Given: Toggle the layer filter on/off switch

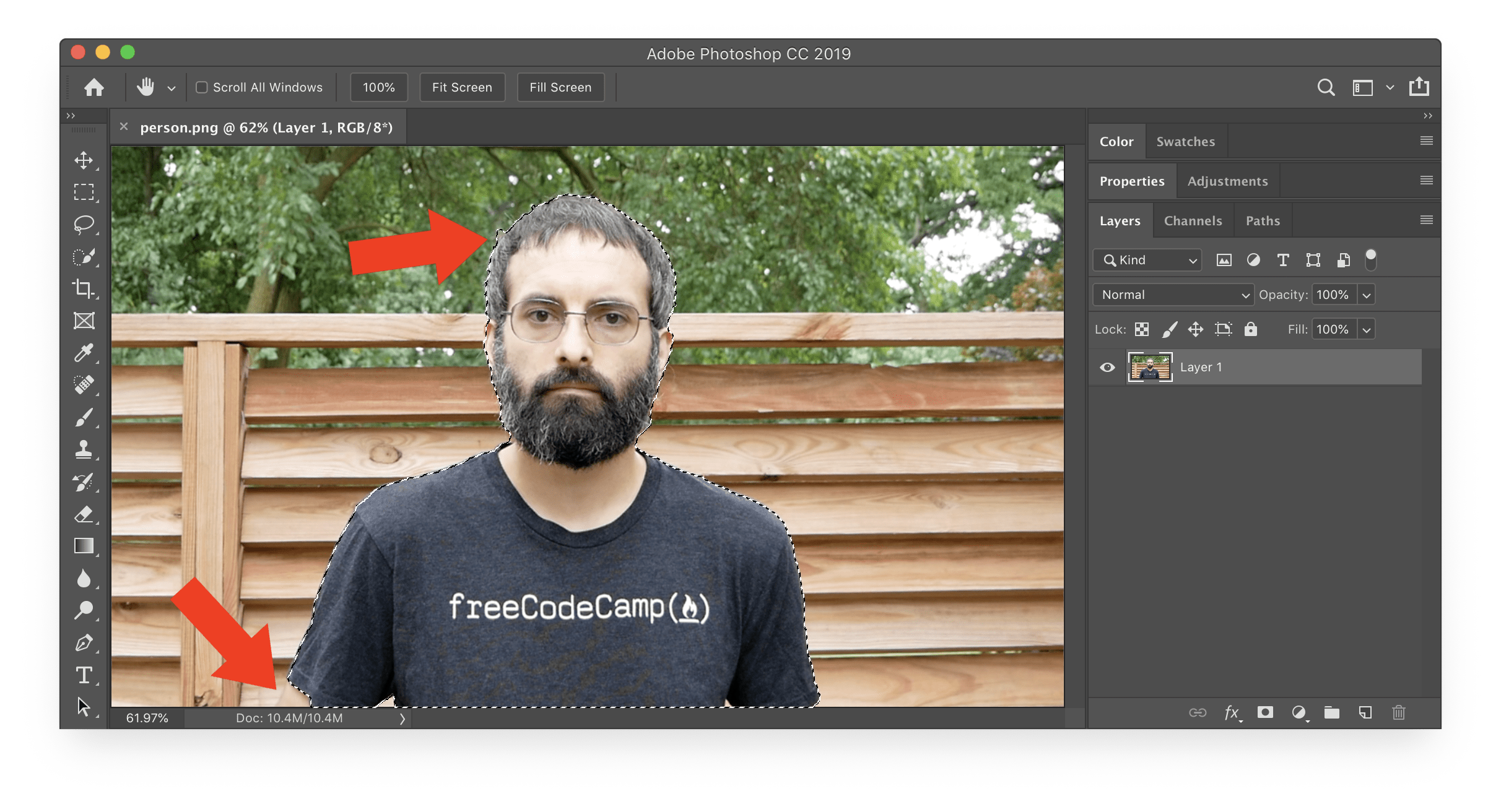Looking at the screenshot, I should tap(1371, 260).
